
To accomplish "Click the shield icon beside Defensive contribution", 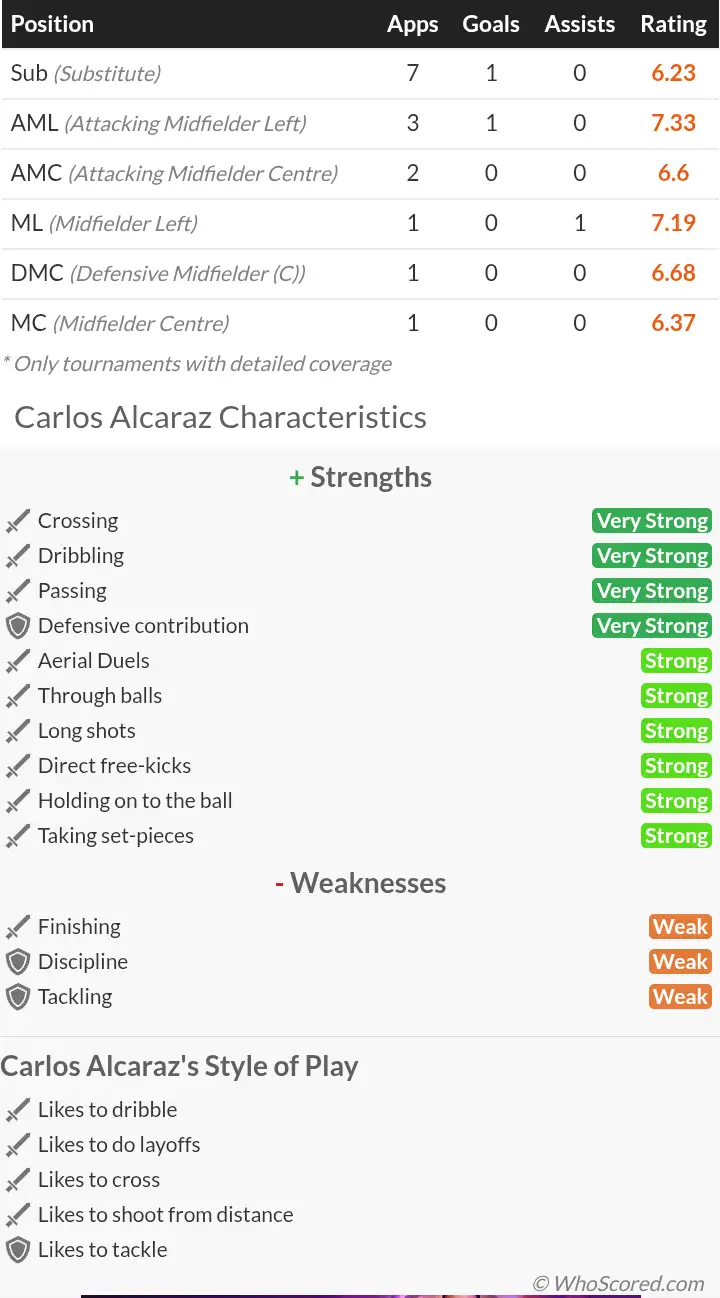I will (18, 626).
